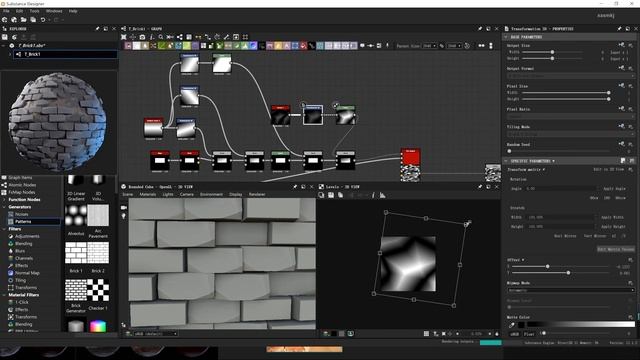Click the Apply Angle button
640x360 pixels.
coord(614,189)
